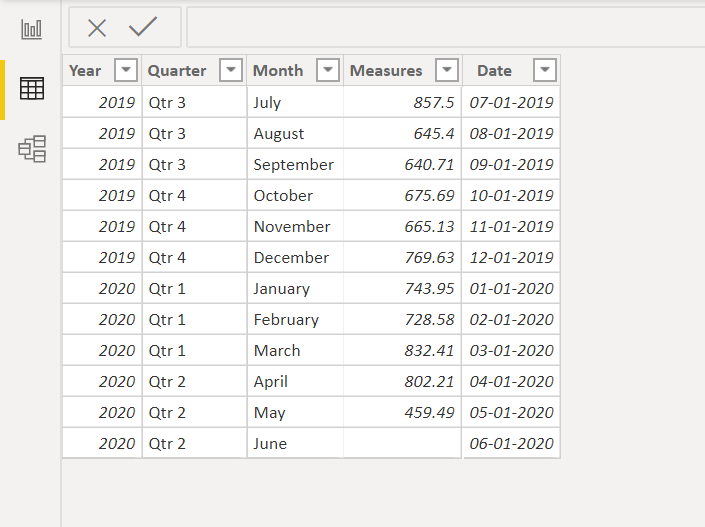Click the 743.95 measure value

click(x=429, y=289)
